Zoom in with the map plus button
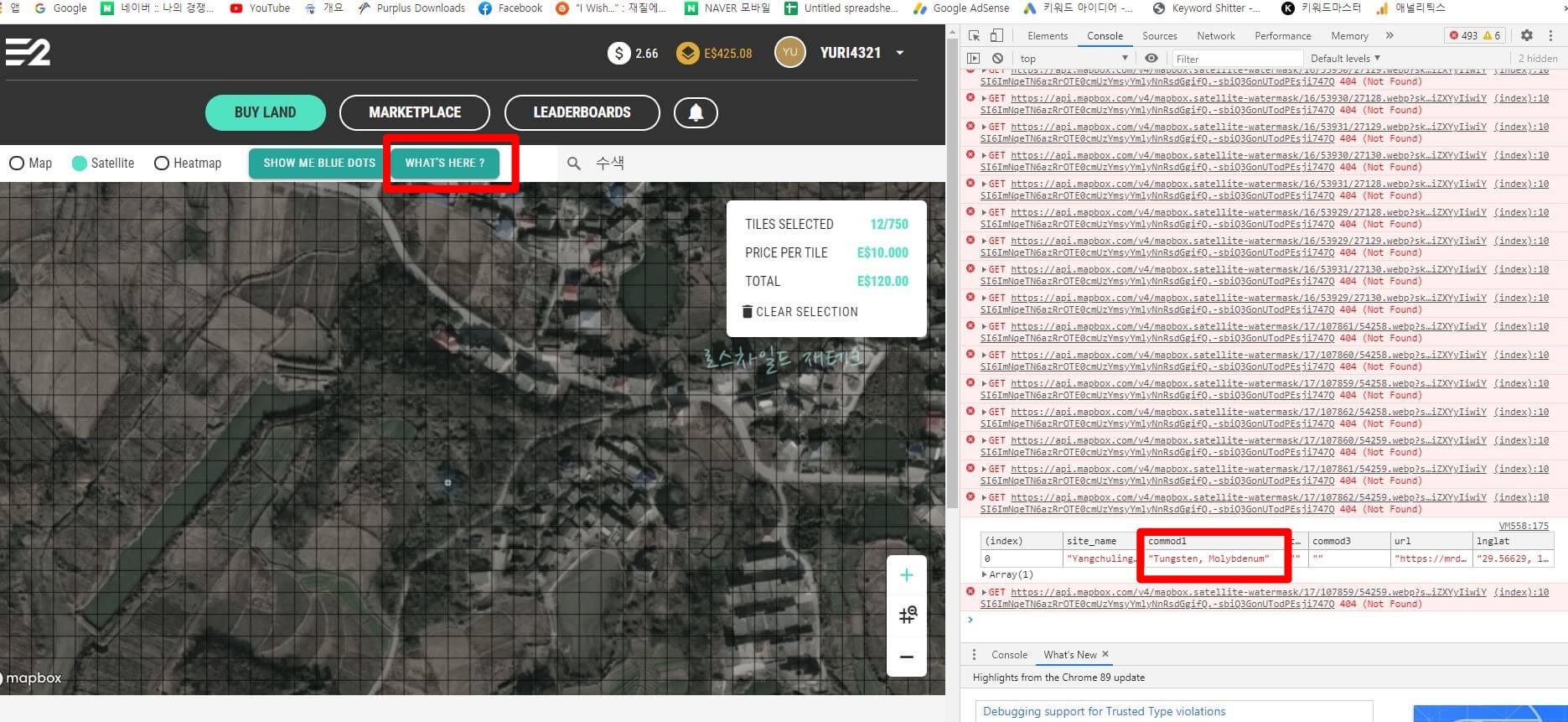The height and width of the screenshot is (722, 1568). (906, 575)
